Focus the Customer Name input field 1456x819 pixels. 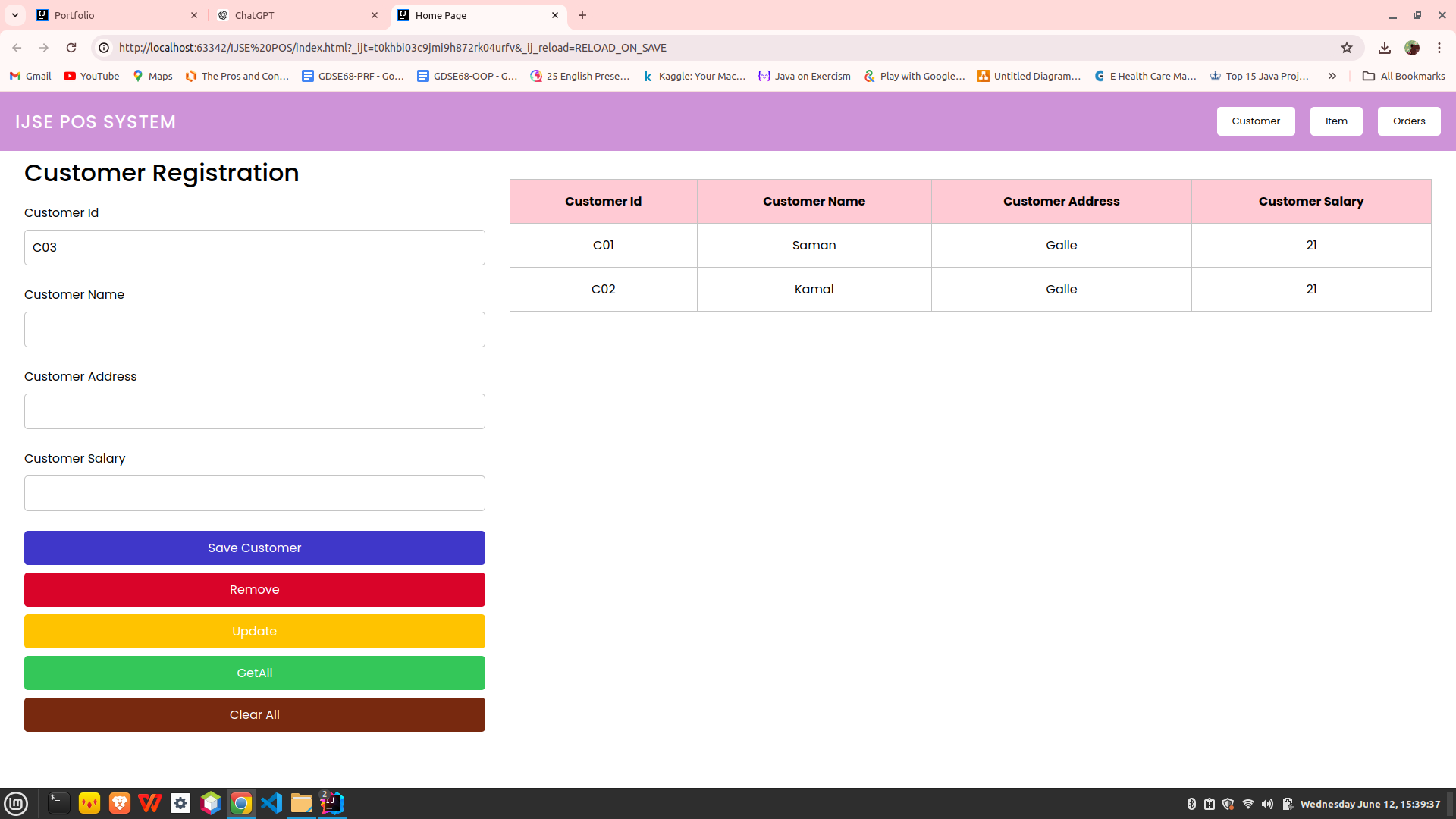click(255, 330)
